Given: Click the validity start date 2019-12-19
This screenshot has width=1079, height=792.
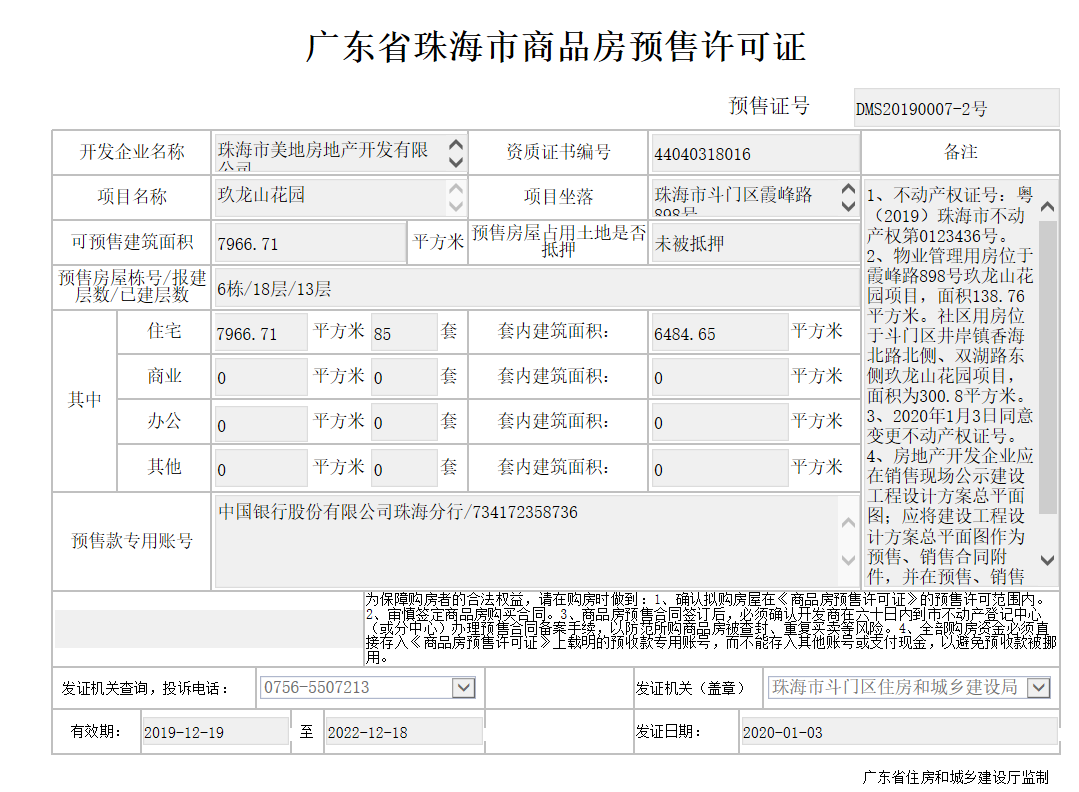Looking at the screenshot, I should coord(213,732).
